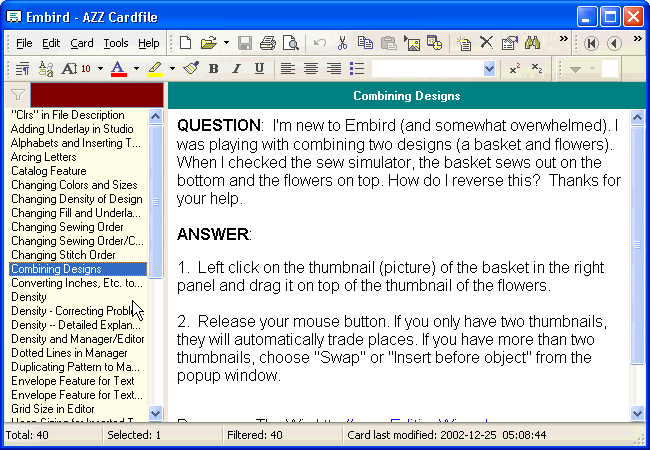Select the Catalog Feature card
The width and height of the screenshot is (650, 450).
tap(49, 171)
